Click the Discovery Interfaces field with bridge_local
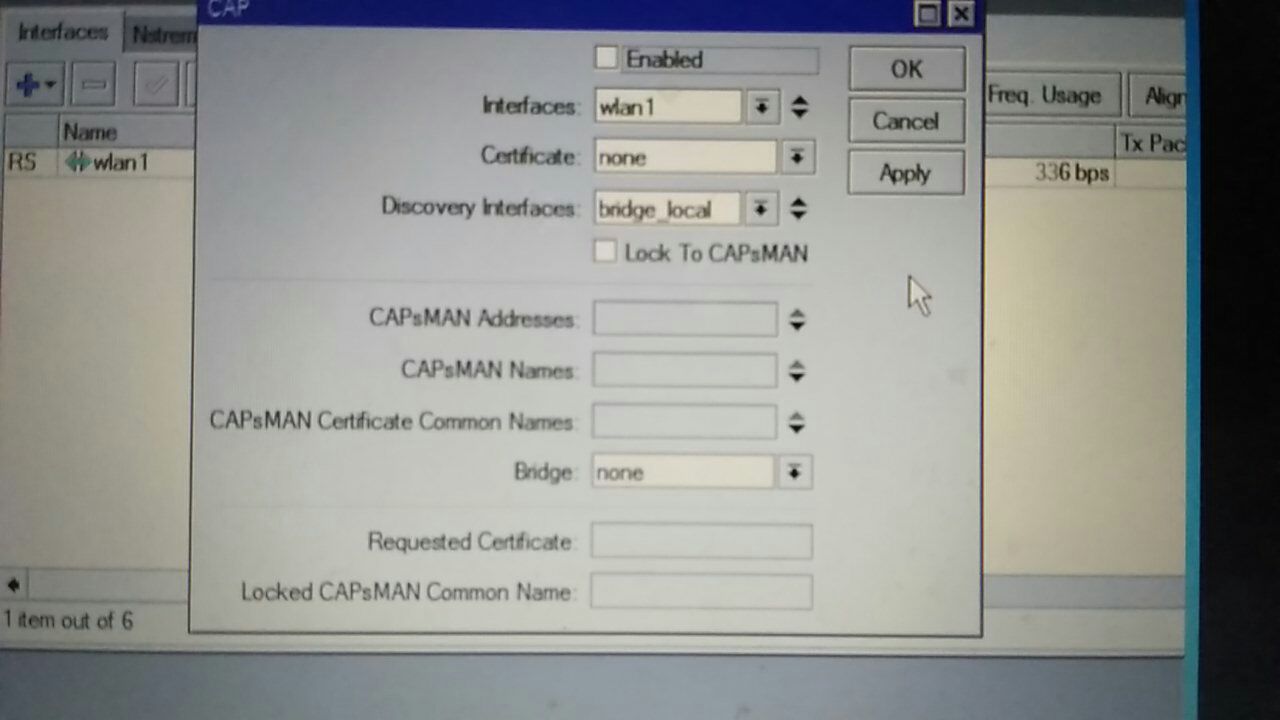 coord(668,208)
